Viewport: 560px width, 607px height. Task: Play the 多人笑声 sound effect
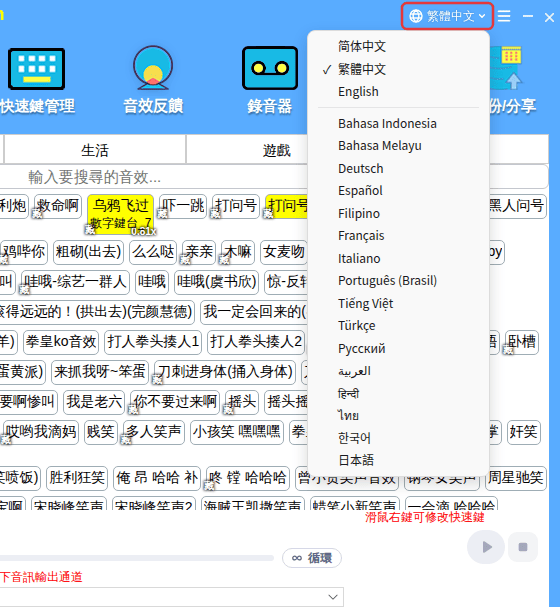pos(154,432)
